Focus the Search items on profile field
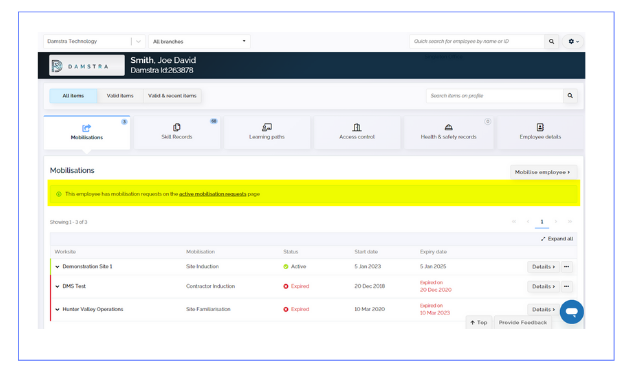 coord(495,96)
